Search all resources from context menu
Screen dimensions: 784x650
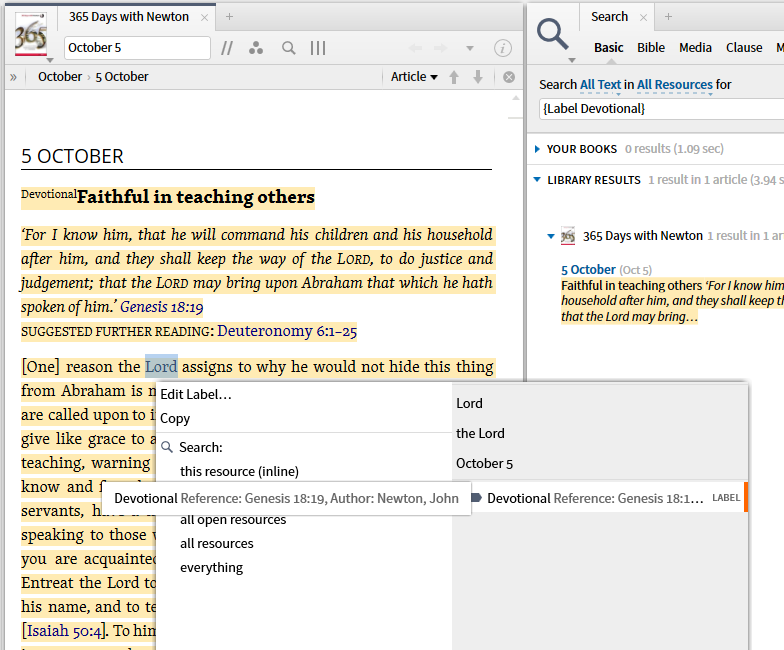click(x=216, y=544)
